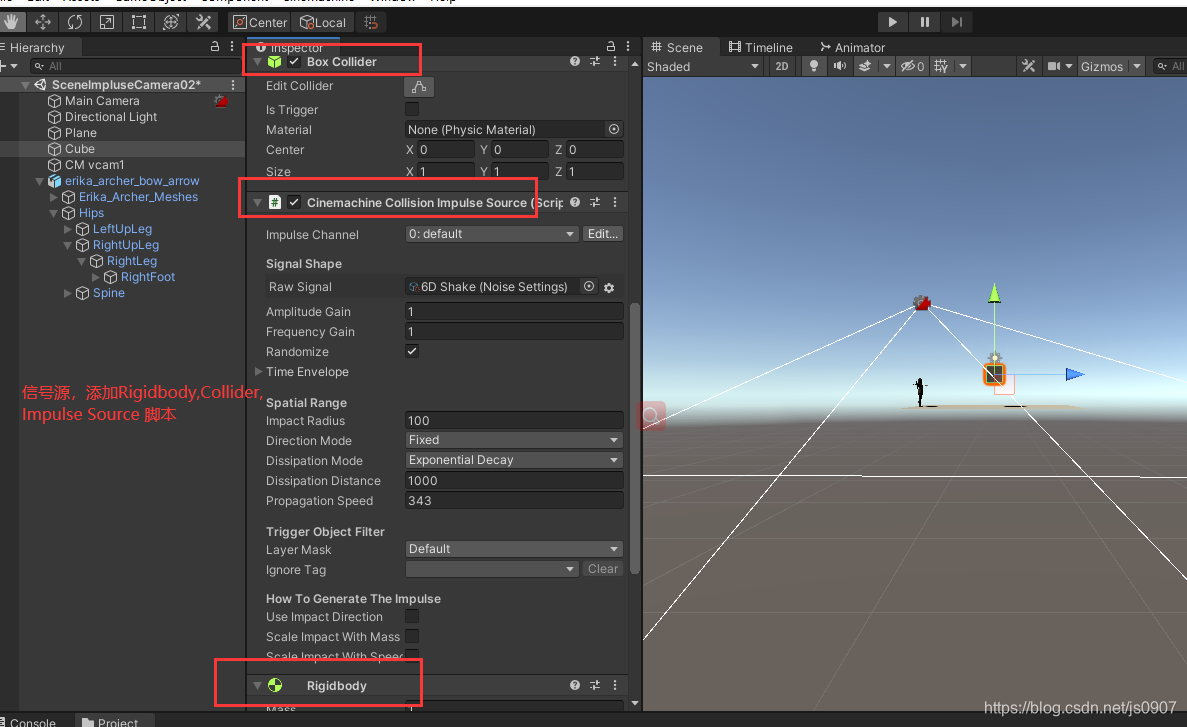Collapse erika_archer_bow_arrow object
The height and width of the screenshot is (727, 1187).
click(39, 181)
